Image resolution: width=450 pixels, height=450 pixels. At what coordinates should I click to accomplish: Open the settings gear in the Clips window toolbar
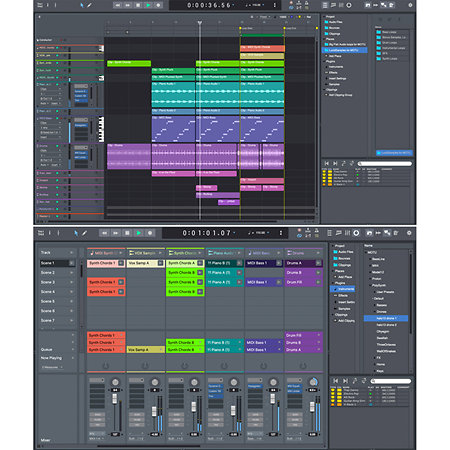click(x=409, y=233)
